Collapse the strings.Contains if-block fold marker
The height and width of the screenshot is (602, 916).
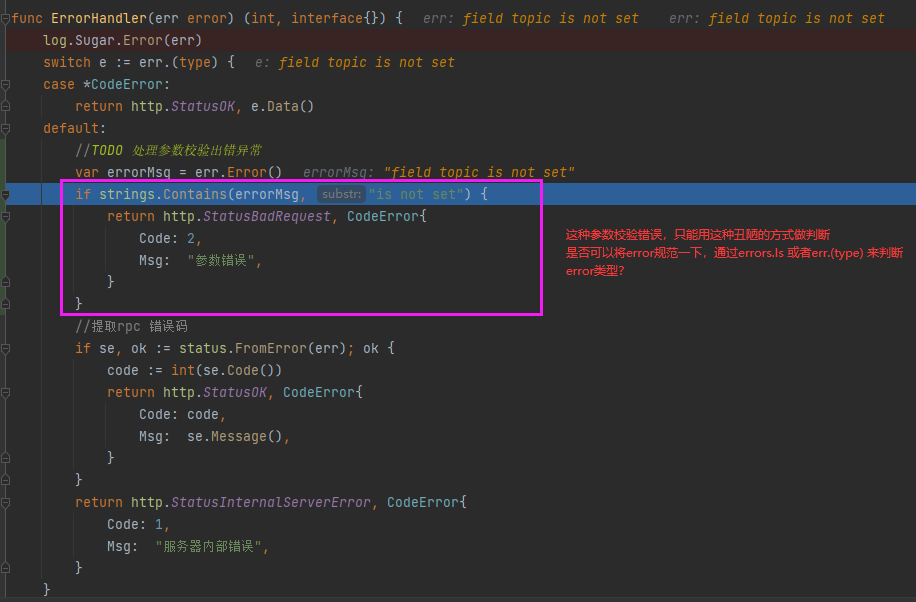point(5,195)
